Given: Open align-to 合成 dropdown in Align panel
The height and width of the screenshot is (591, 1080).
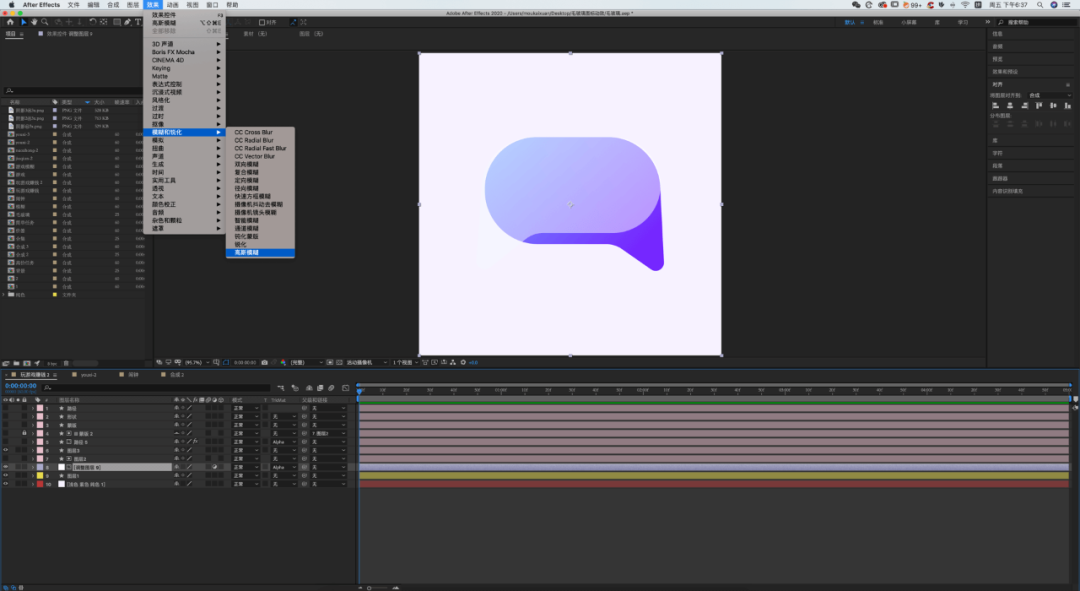Looking at the screenshot, I should point(1050,95).
